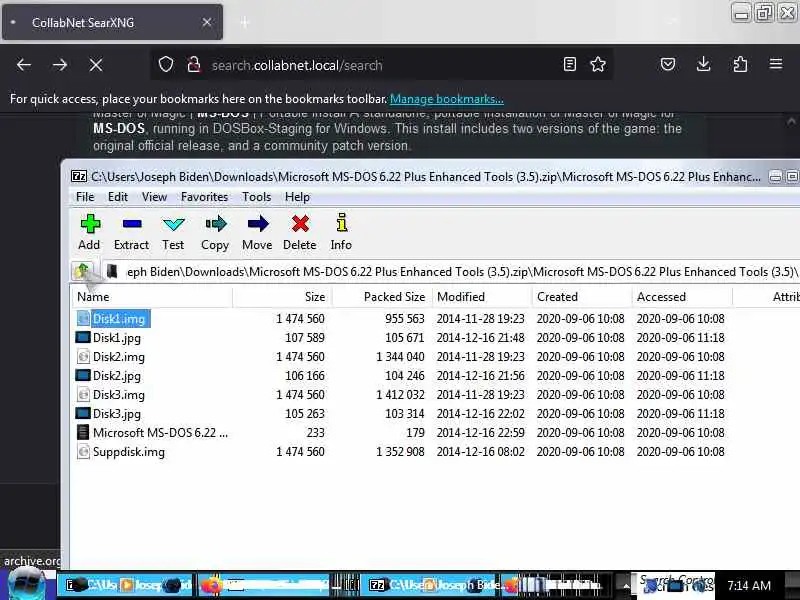
Task: Sort by the Modified column header
Action: tap(482, 297)
